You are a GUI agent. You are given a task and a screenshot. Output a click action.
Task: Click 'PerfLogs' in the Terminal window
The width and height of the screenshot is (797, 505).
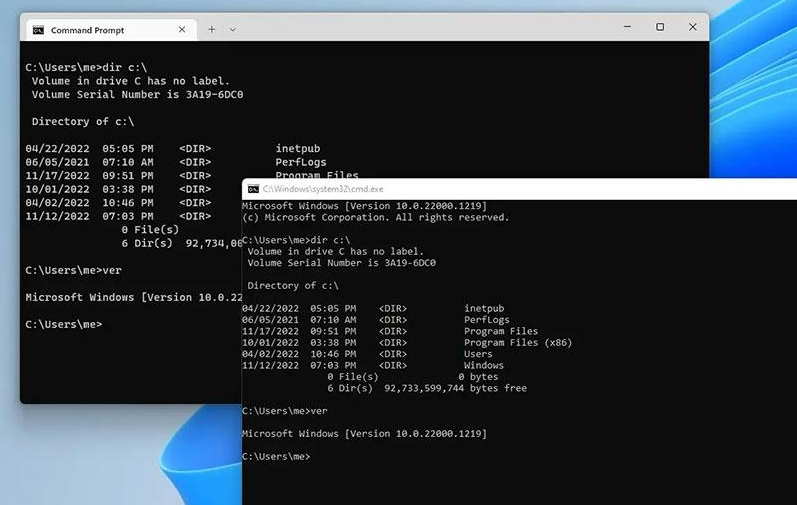(x=301, y=162)
